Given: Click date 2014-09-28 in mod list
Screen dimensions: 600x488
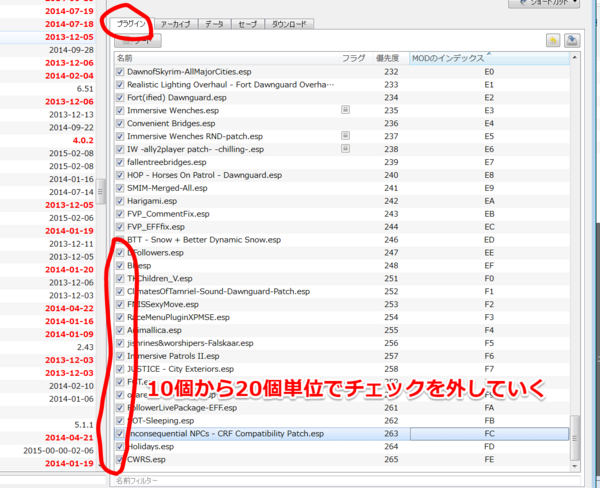Looking at the screenshot, I should click(x=71, y=50).
